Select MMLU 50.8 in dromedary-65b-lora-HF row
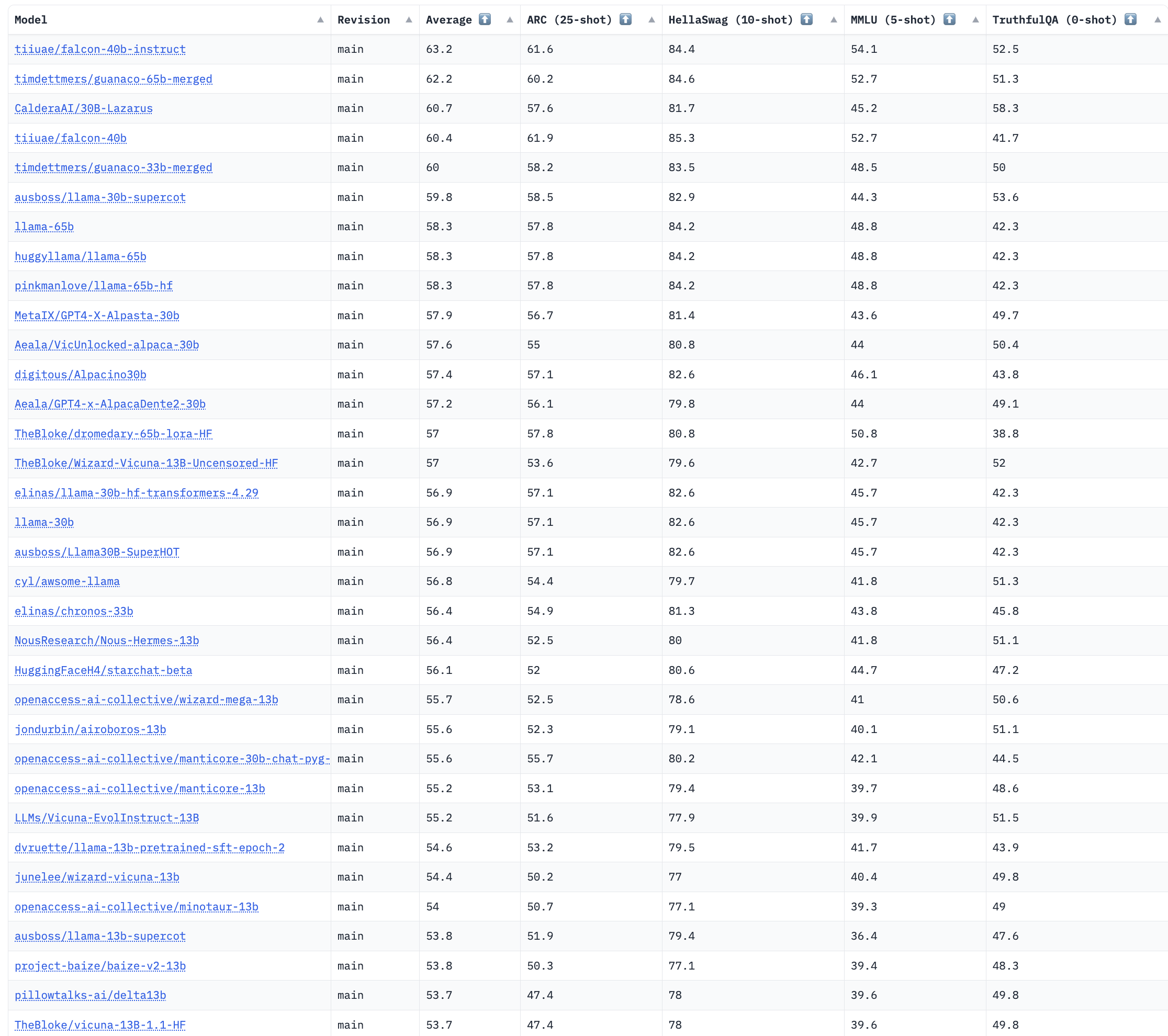 point(863,434)
